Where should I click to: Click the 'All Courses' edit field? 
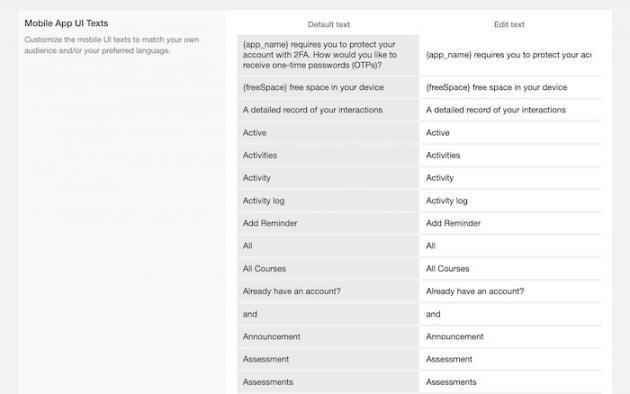[x=510, y=269]
